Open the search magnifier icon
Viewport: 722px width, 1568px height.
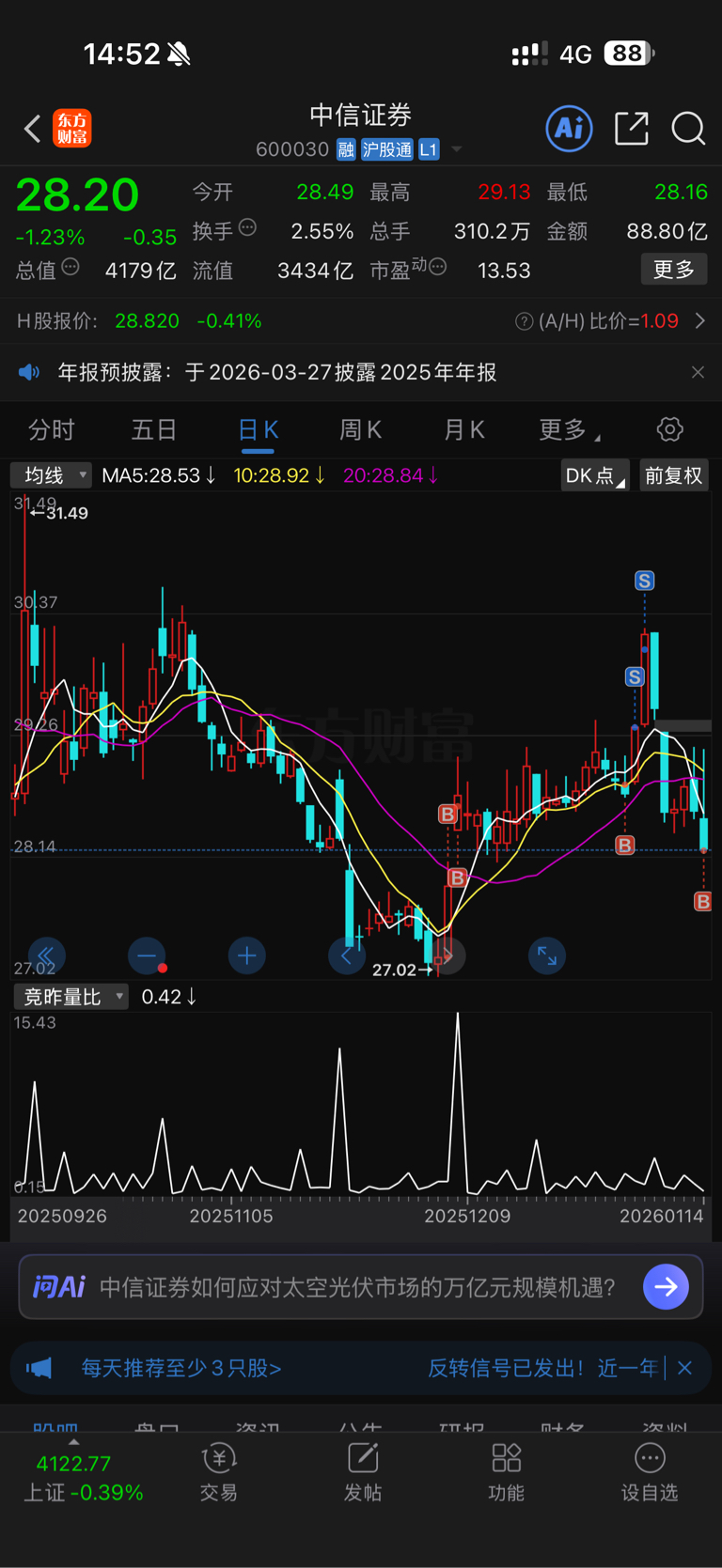point(688,129)
